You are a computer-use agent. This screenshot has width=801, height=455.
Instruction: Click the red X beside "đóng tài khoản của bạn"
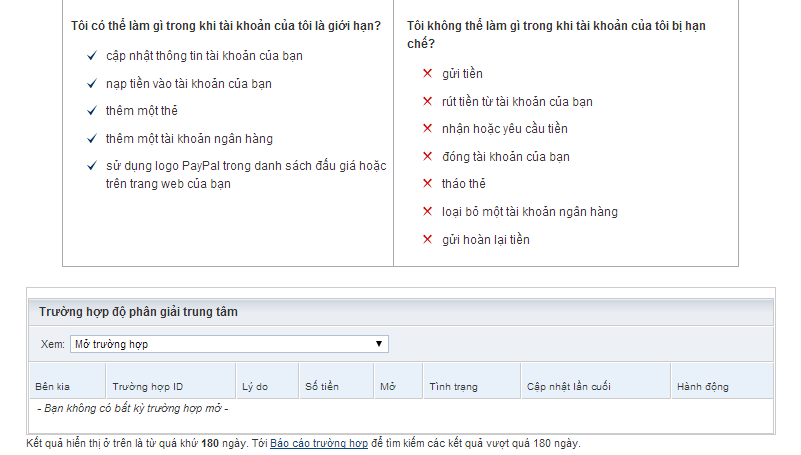click(x=428, y=156)
